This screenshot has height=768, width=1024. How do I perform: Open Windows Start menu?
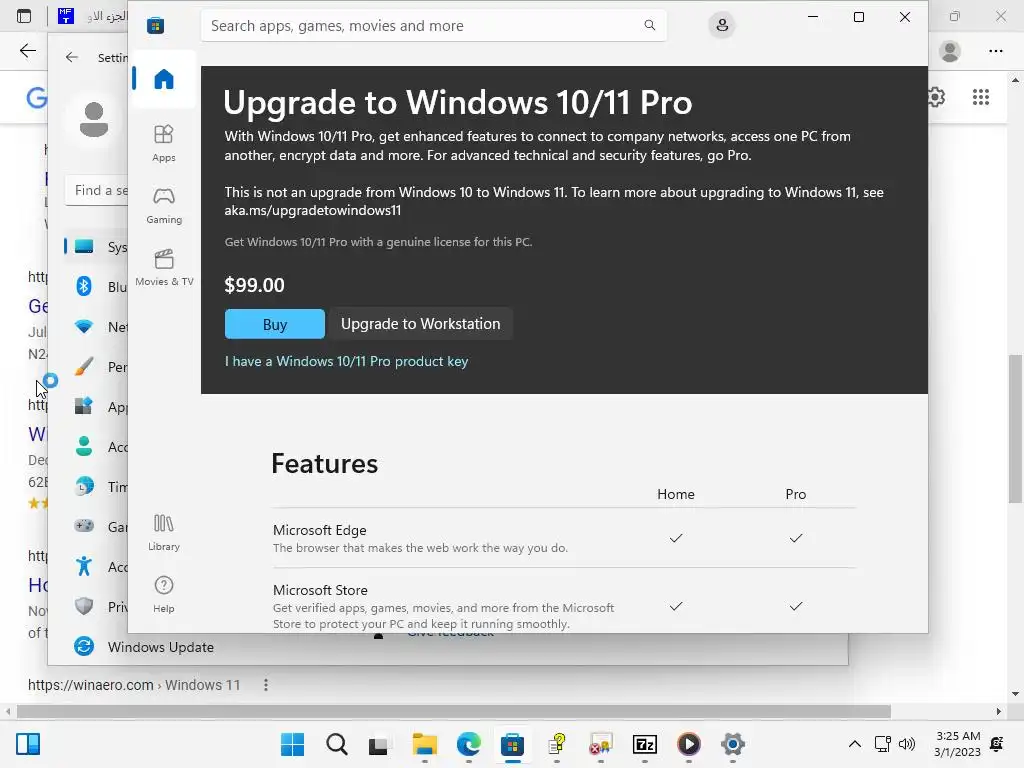(x=293, y=744)
